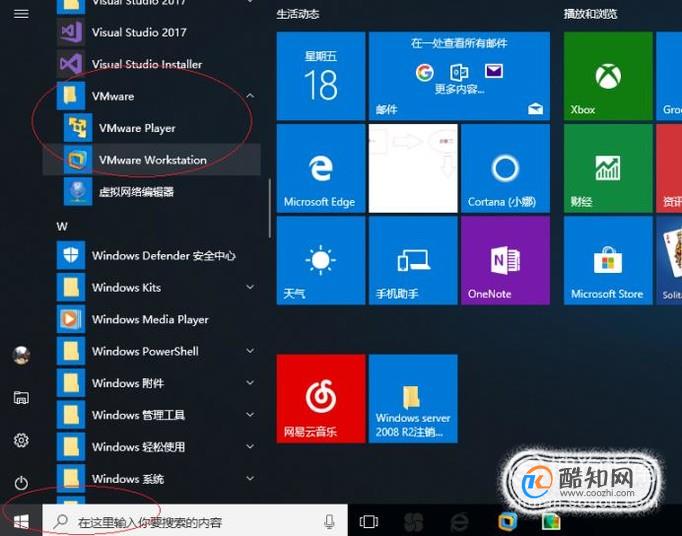Open the OneNote tile
This screenshot has width=682, height=536.
pos(505,261)
